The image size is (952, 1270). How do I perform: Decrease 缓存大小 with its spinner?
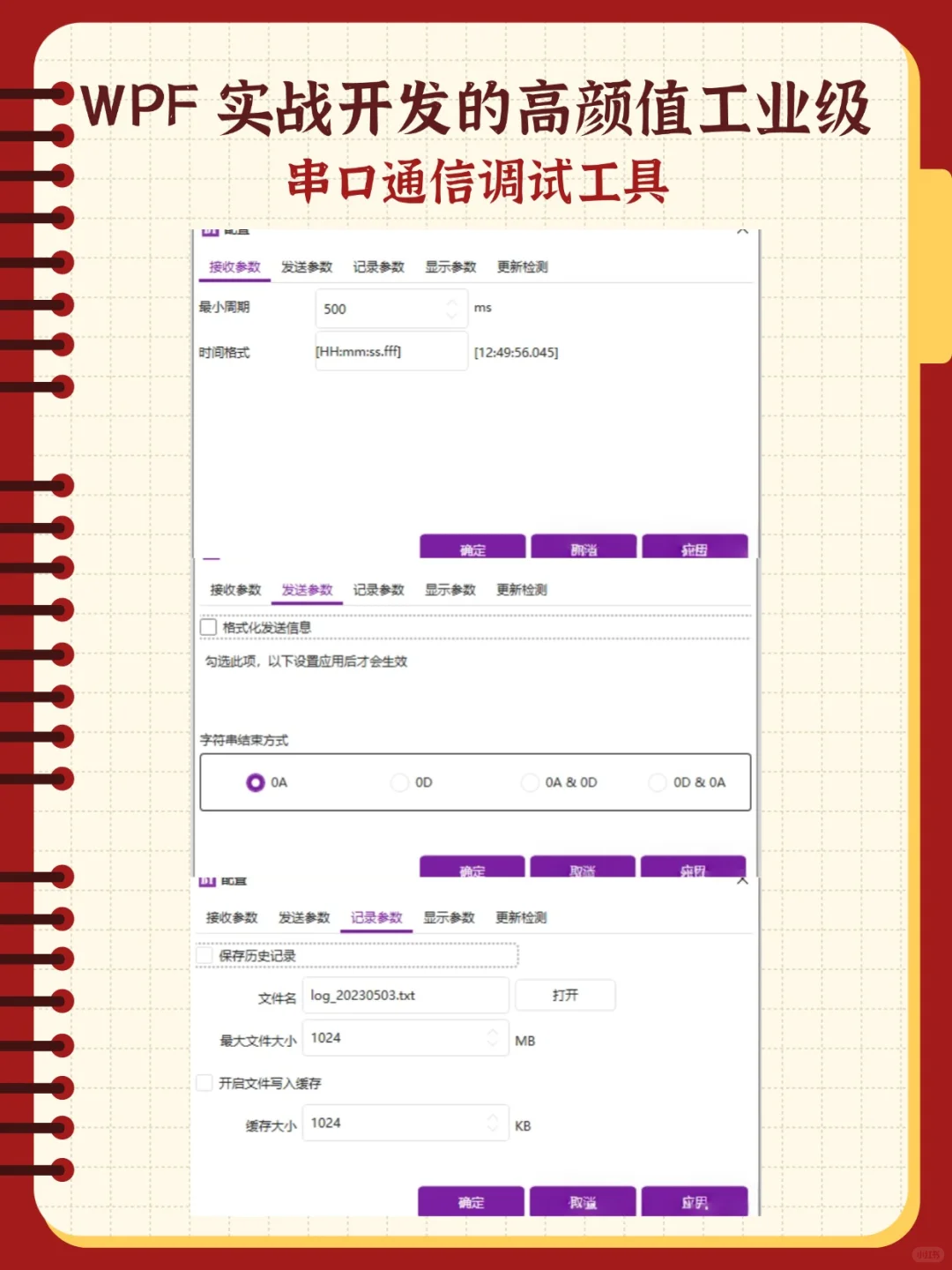click(x=494, y=1128)
